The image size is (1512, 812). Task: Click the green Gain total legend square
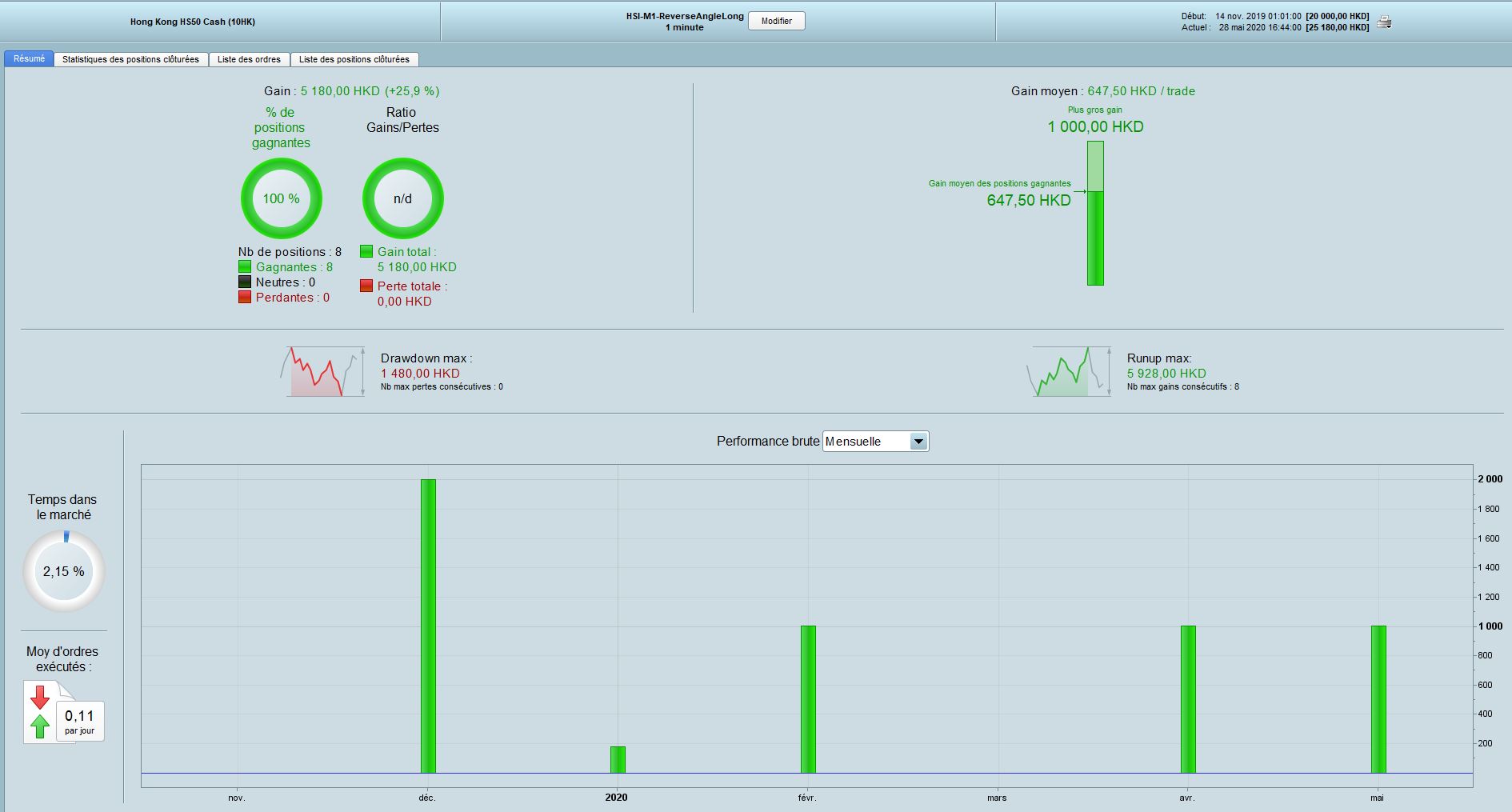(x=366, y=251)
